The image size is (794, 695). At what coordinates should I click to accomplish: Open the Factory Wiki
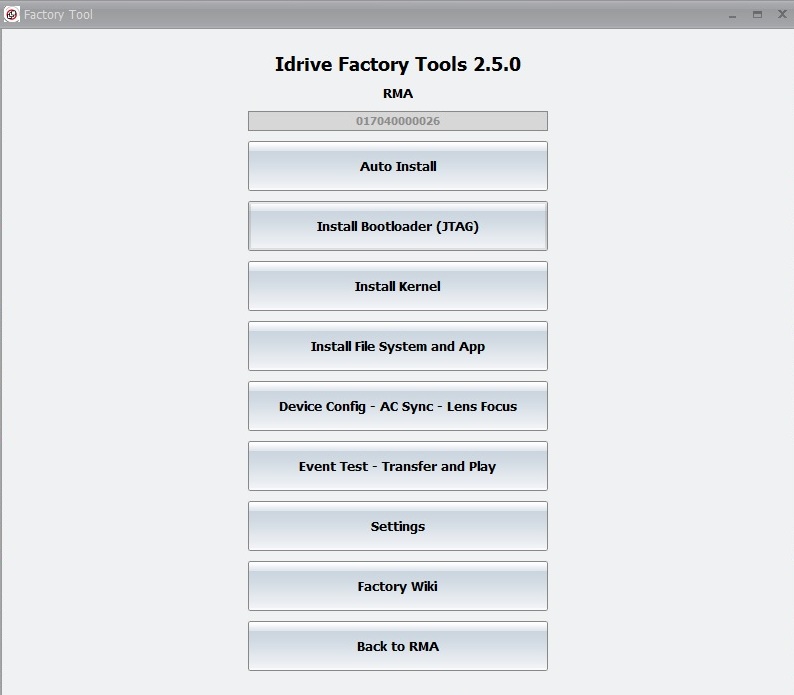398,586
